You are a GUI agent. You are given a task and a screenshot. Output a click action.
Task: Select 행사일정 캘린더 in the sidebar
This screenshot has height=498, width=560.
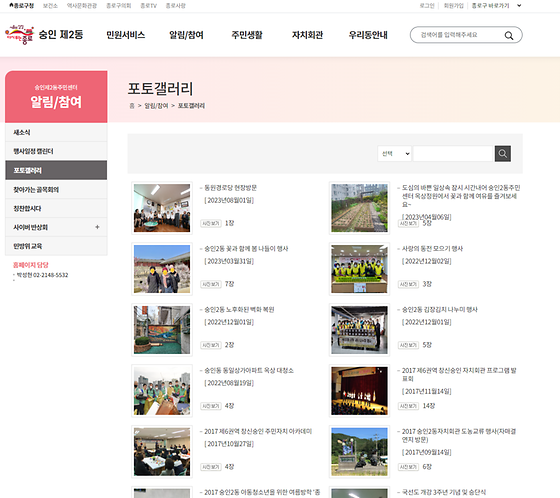pyautogui.click(x=56, y=151)
